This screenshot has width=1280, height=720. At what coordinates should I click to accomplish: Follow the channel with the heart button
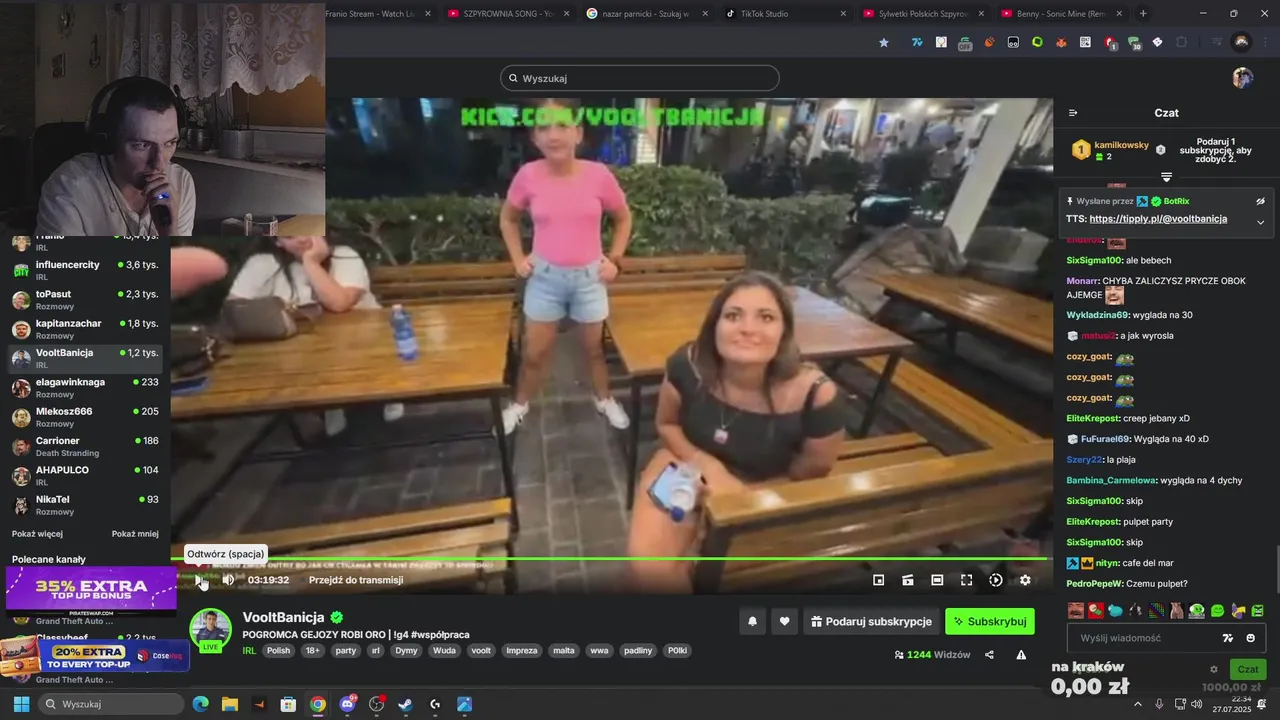[x=785, y=621]
